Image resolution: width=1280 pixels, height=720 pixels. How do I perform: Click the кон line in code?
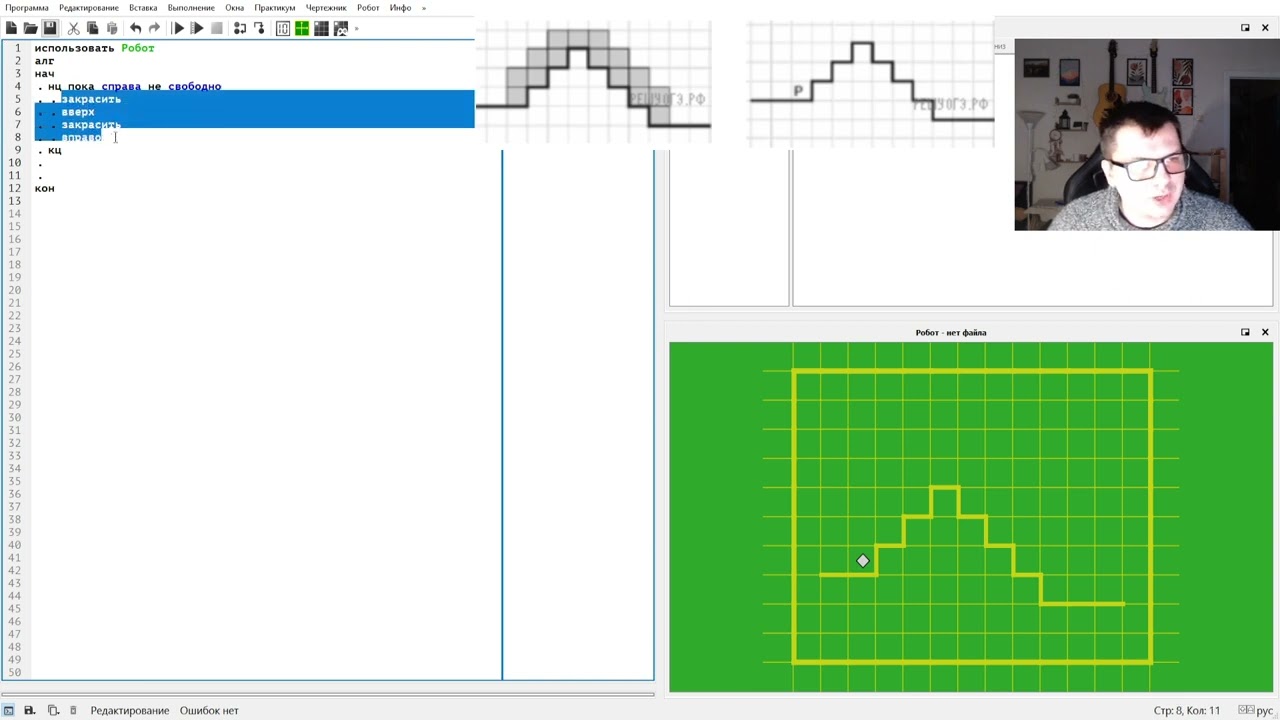[x=45, y=188]
